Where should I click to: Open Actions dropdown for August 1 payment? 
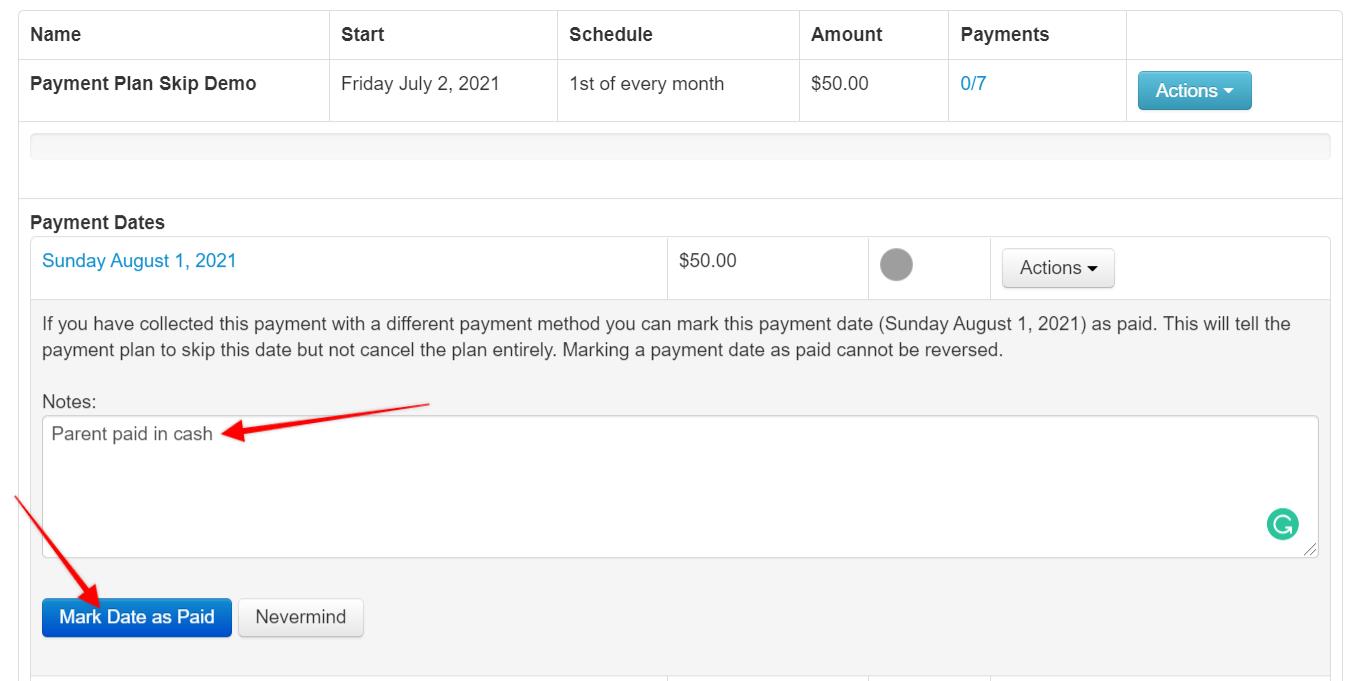[x=1058, y=268]
